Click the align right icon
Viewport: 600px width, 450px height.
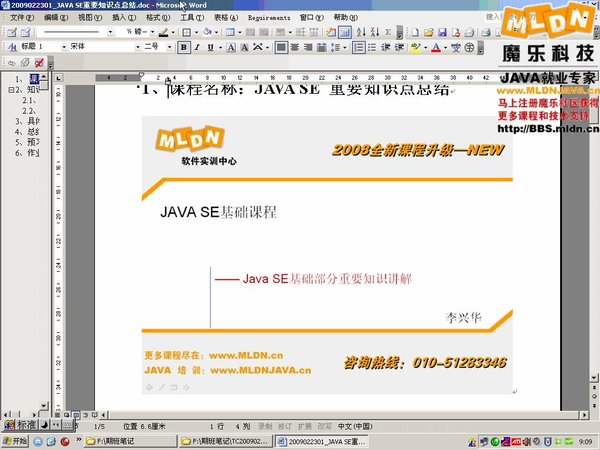tap(308, 47)
